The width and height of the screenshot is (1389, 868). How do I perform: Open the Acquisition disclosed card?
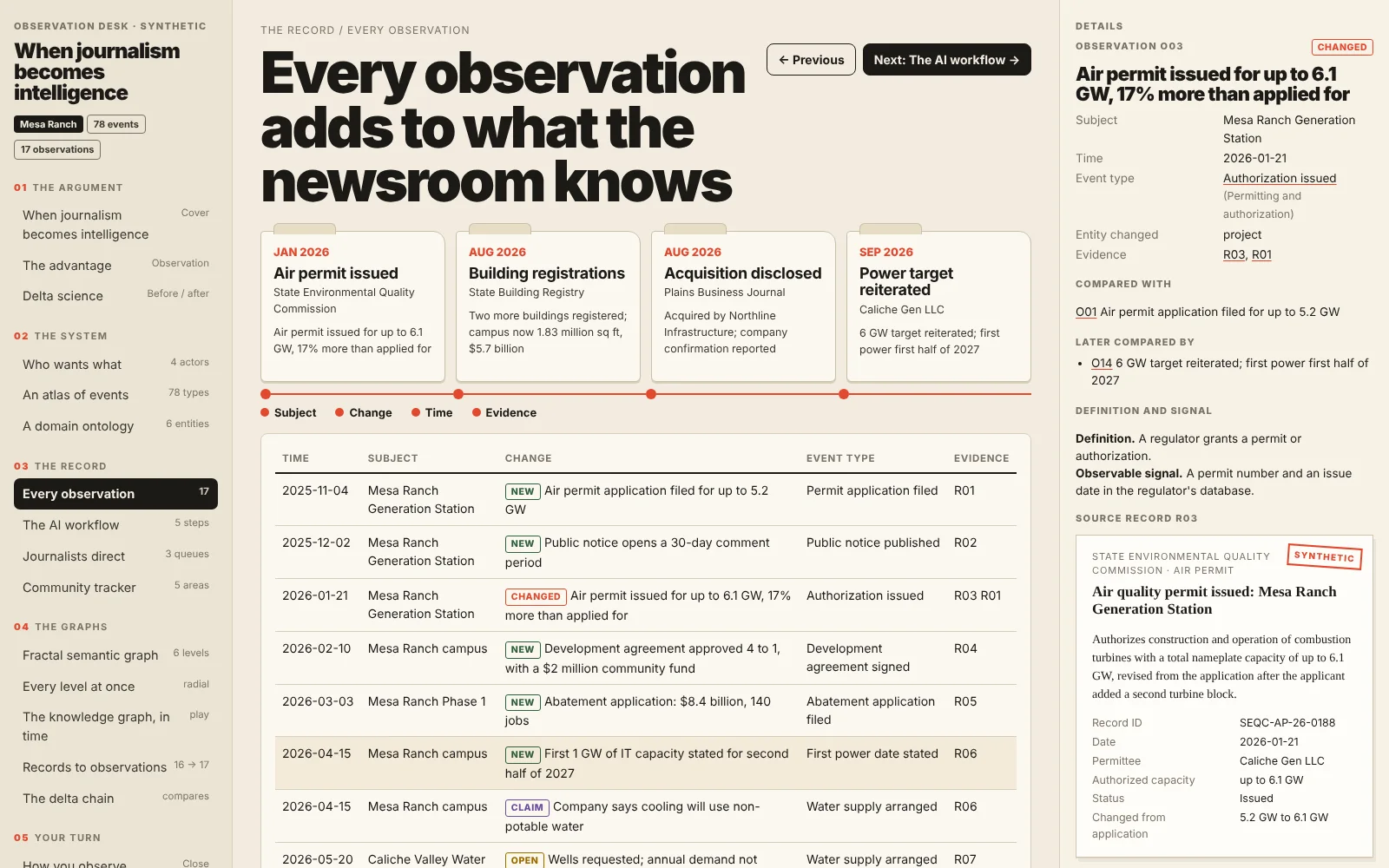click(x=743, y=306)
